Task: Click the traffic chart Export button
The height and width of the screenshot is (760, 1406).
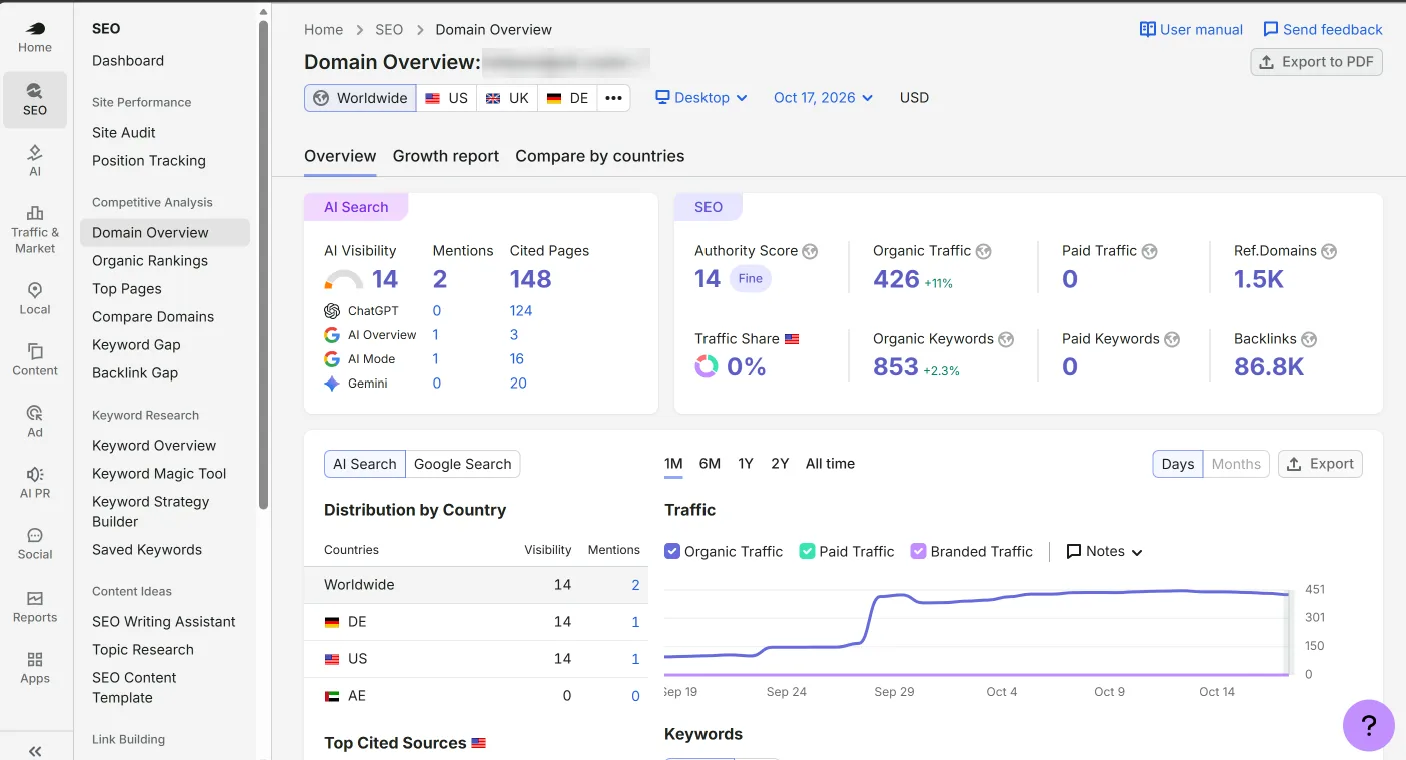Action: pyautogui.click(x=1320, y=464)
